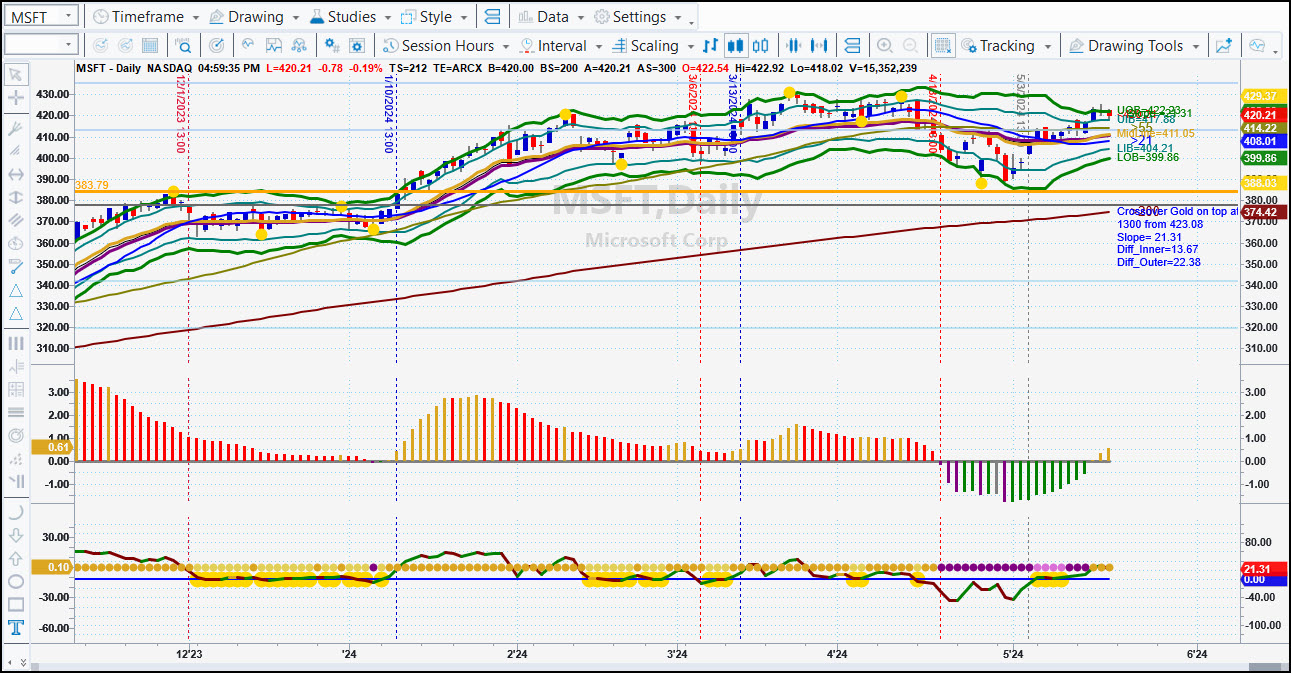Switch chart to filled candlestick style
Viewport: 1291px width, 673px height.
coord(736,46)
